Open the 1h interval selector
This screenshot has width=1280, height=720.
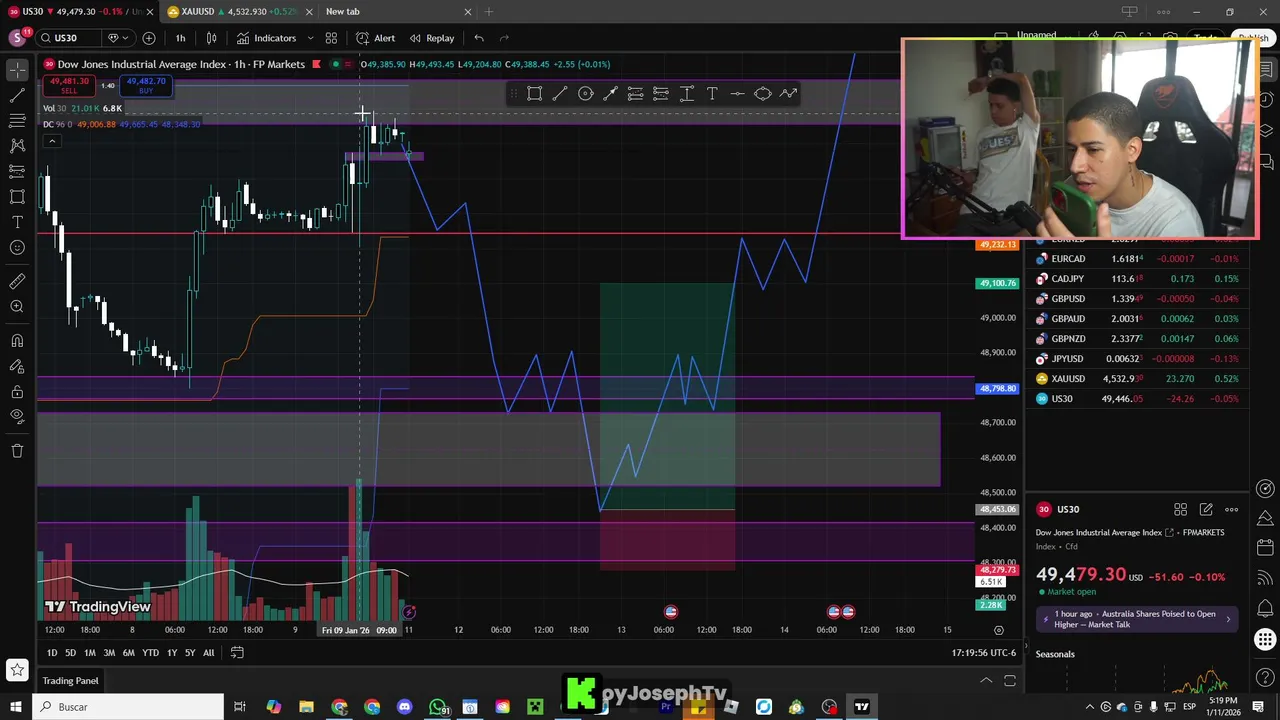point(180,38)
